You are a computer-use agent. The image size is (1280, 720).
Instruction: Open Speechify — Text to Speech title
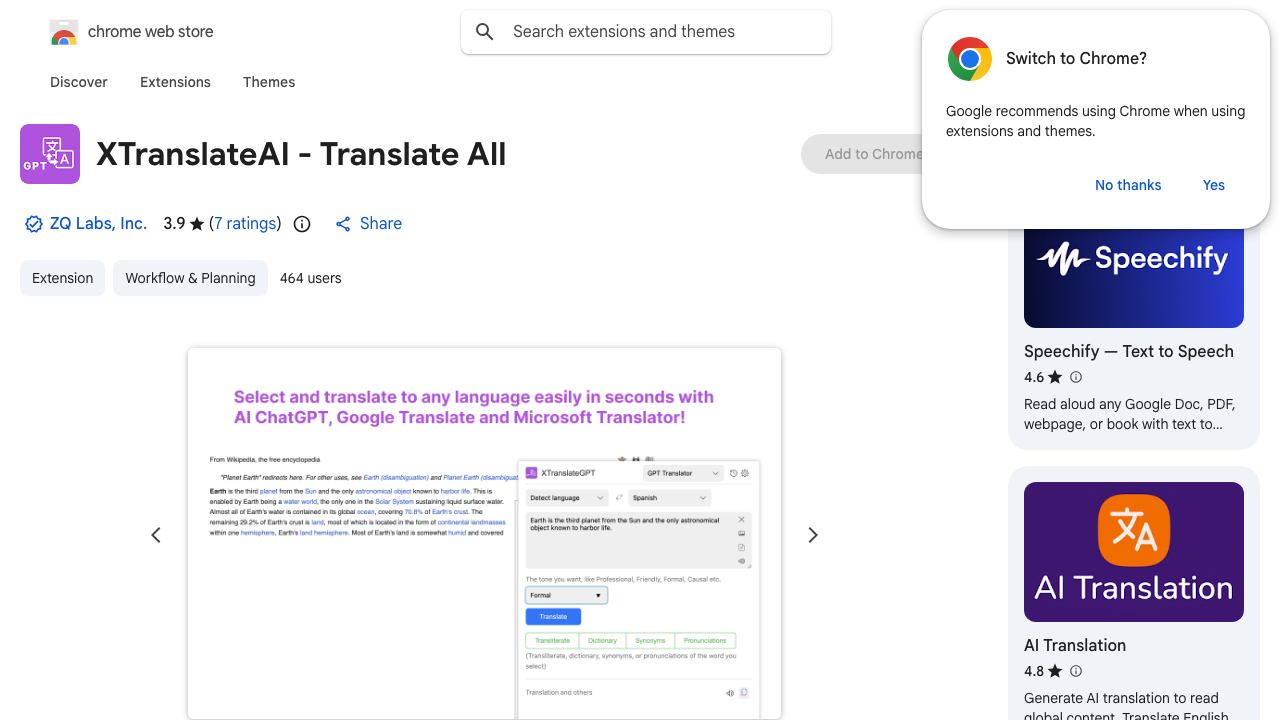(1129, 351)
